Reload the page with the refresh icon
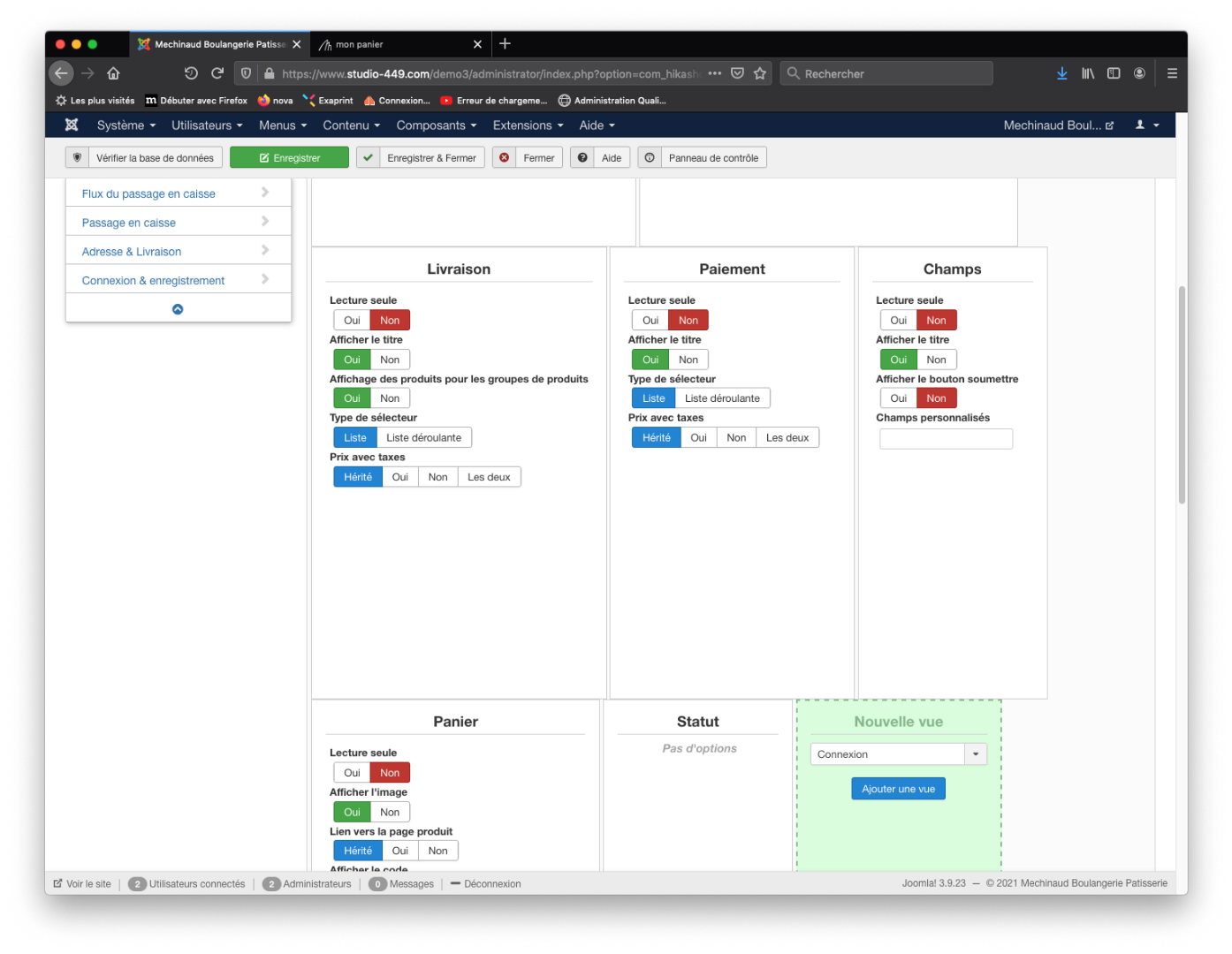This screenshot has height=954, width=1232. click(x=217, y=73)
